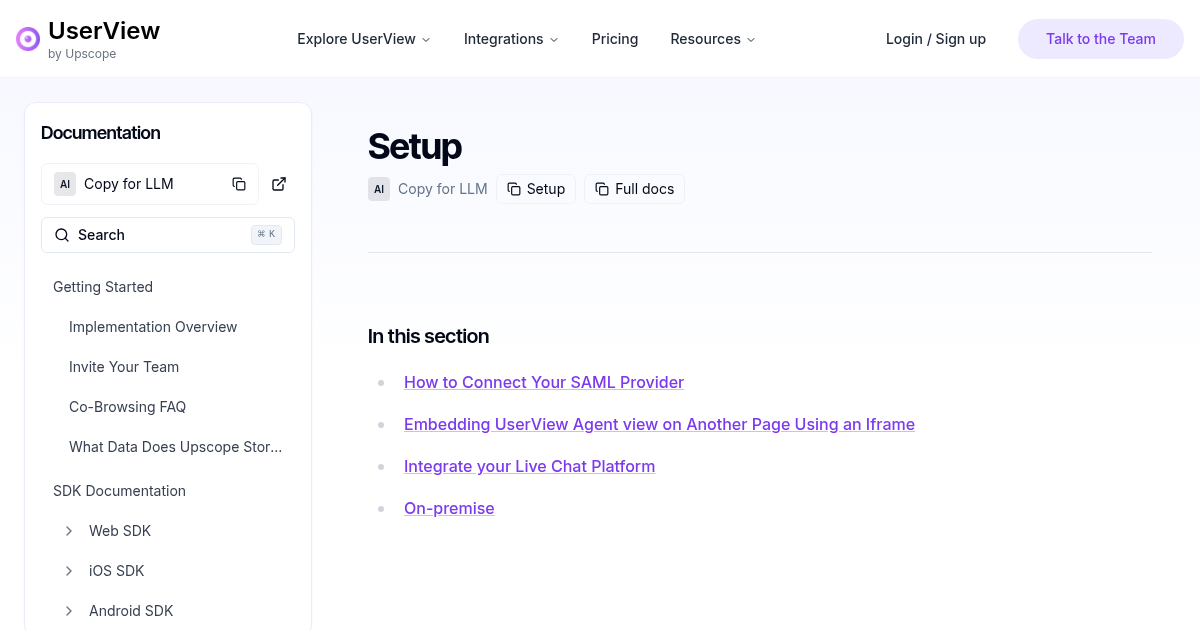Open How to Connect Your SAML Provider
This screenshot has width=1200, height=630.
coord(544,382)
